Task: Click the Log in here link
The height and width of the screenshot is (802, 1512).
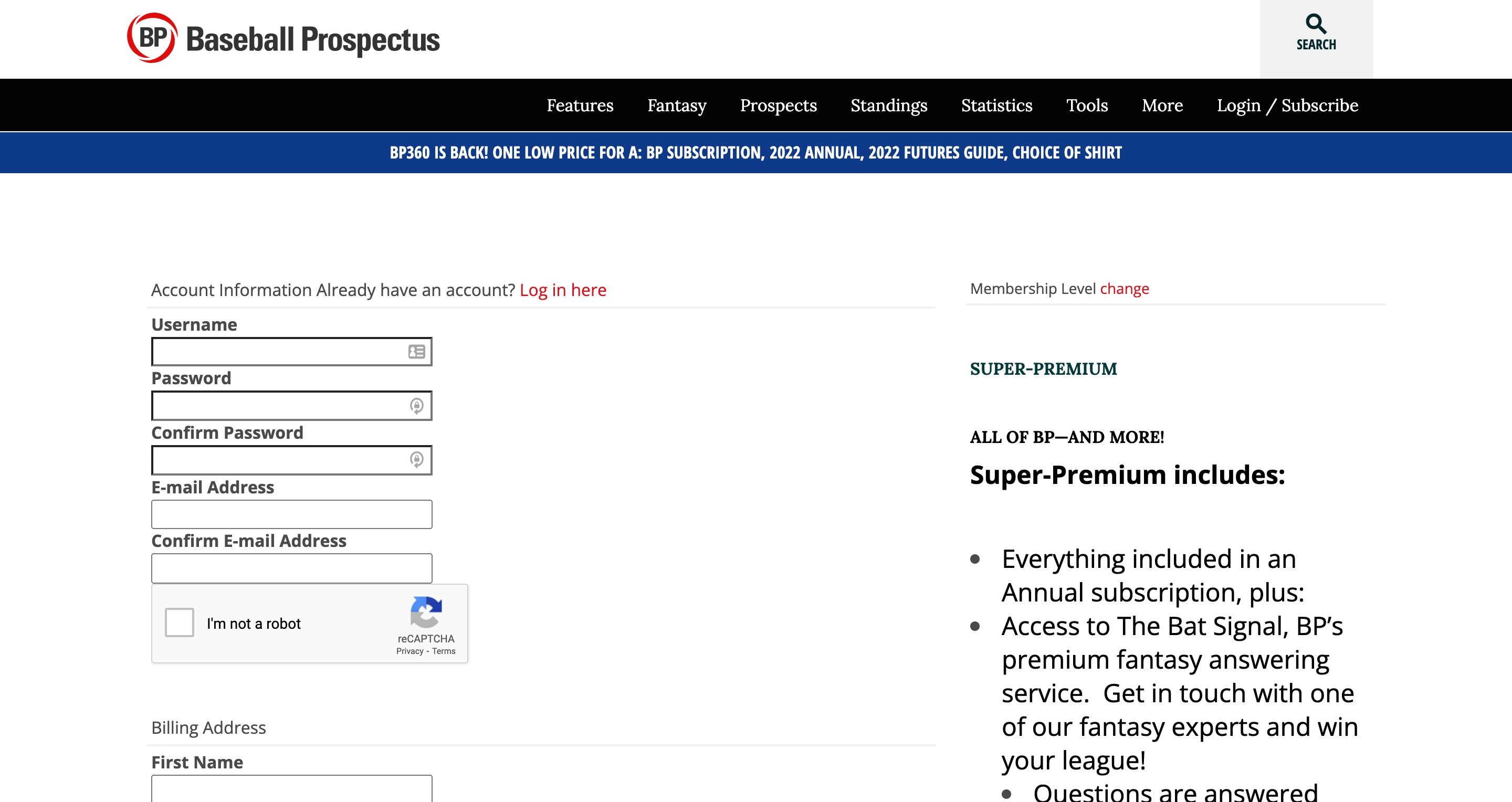Action: [x=563, y=289]
